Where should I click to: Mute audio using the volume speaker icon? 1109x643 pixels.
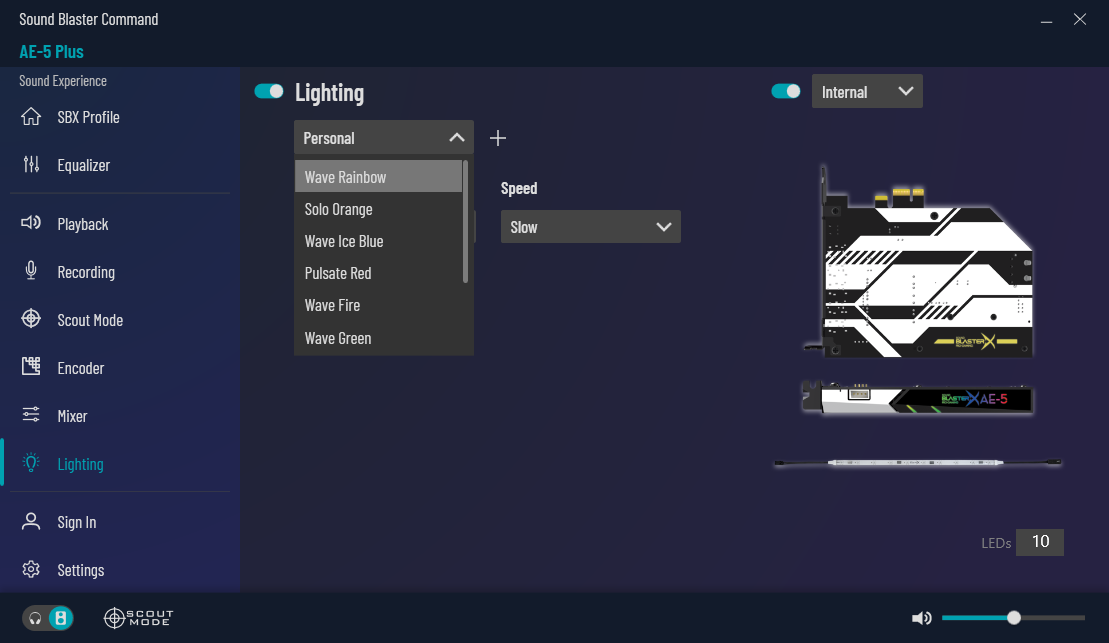tap(922, 618)
